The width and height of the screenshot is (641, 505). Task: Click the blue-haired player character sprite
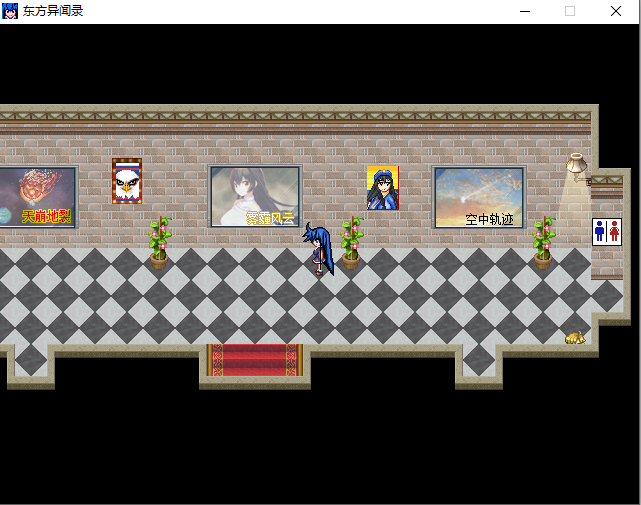pyautogui.click(x=318, y=249)
